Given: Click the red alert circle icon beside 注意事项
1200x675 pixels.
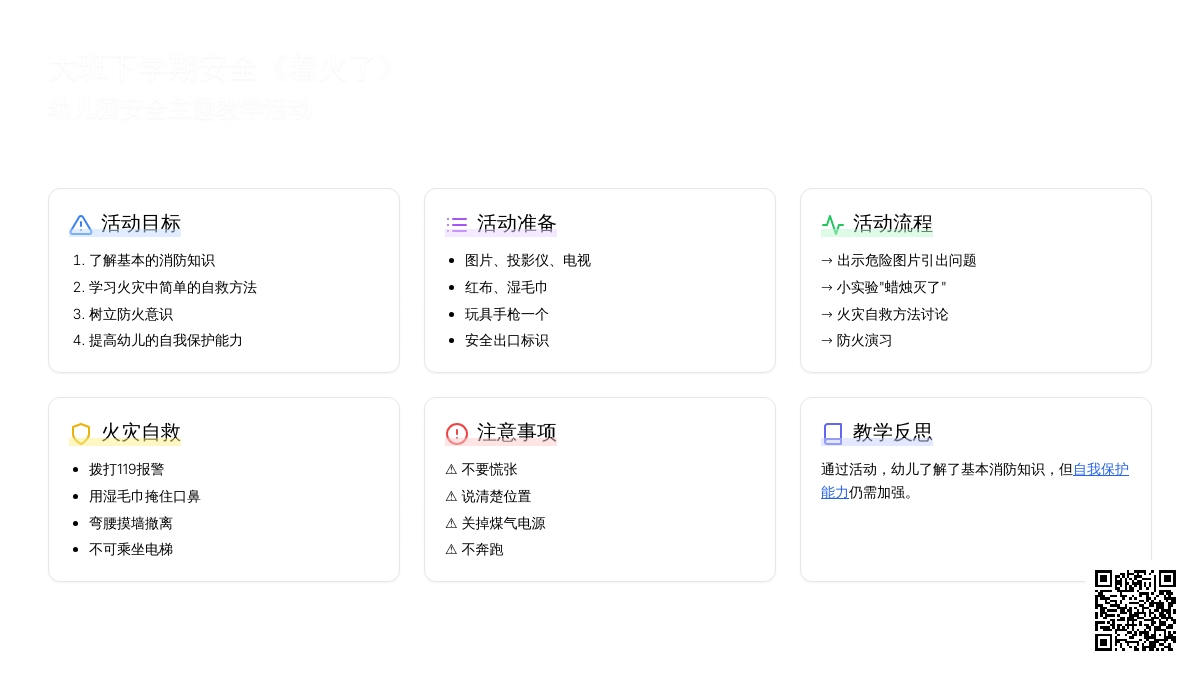Looking at the screenshot, I should click(457, 433).
